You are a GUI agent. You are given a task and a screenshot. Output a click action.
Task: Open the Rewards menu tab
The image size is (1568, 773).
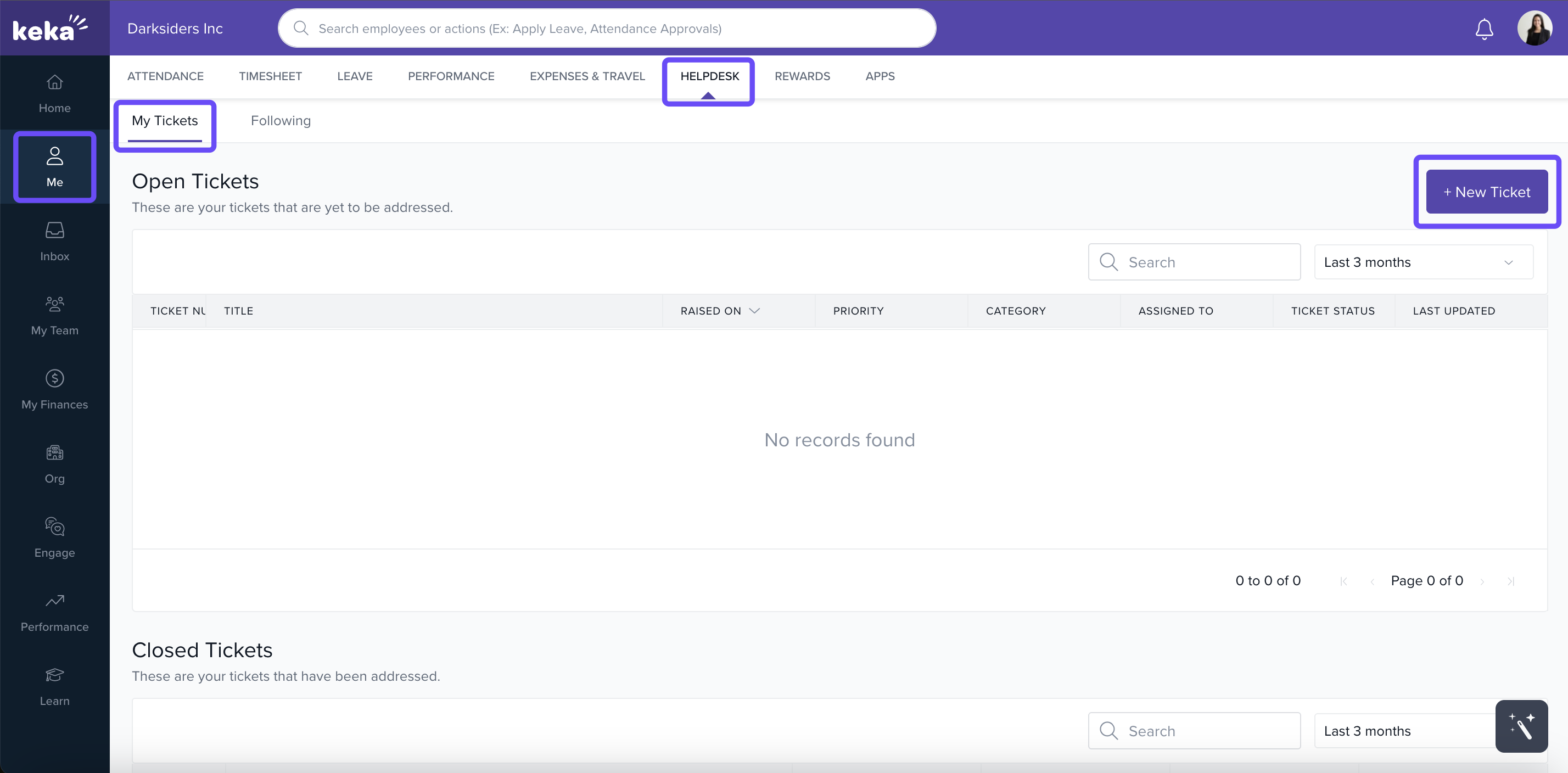tap(802, 76)
